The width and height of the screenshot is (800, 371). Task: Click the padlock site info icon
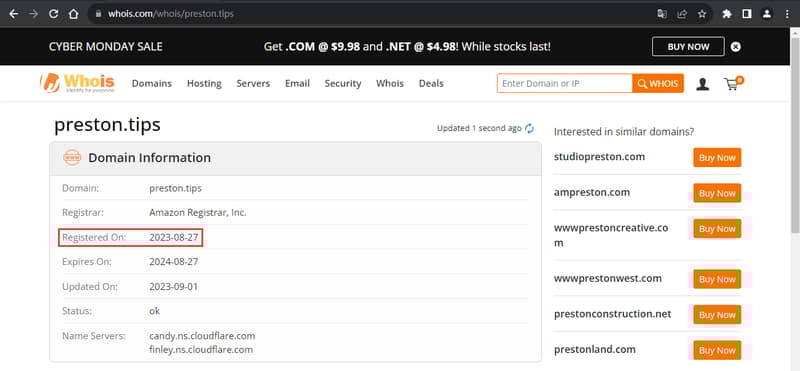click(99, 14)
